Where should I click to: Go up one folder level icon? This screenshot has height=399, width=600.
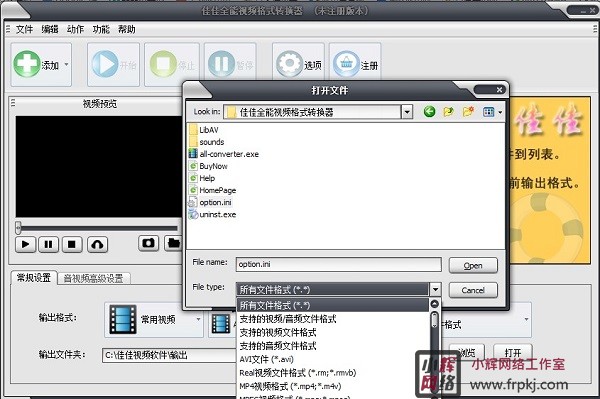[448, 112]
